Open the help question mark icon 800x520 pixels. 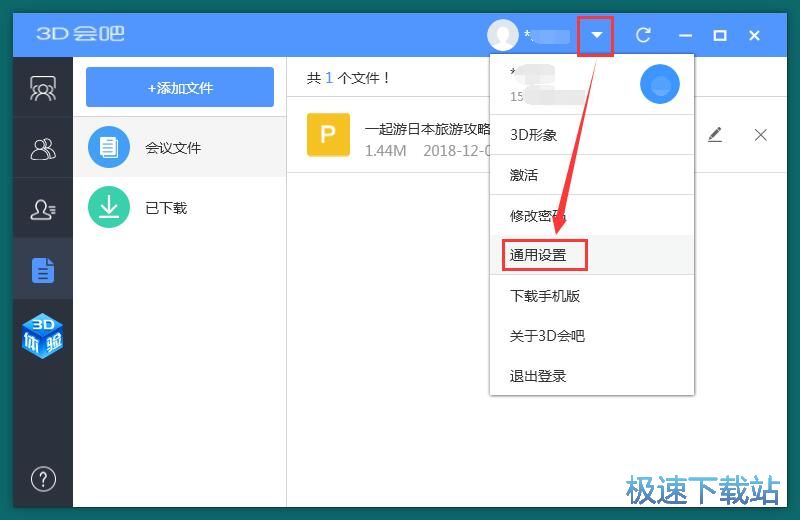[43, 479]
